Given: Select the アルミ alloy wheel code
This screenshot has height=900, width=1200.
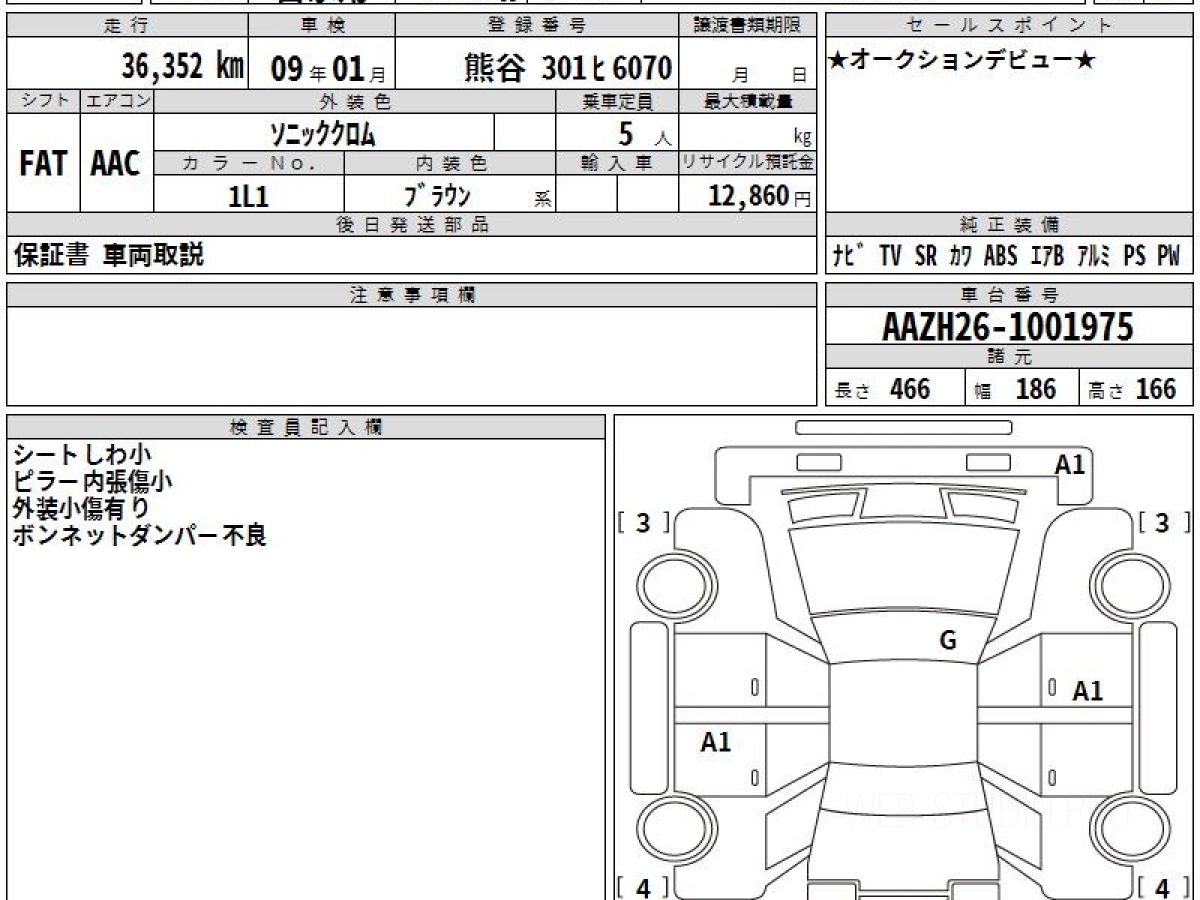Looking at the screenshot, I should (x=1094, y=256).
